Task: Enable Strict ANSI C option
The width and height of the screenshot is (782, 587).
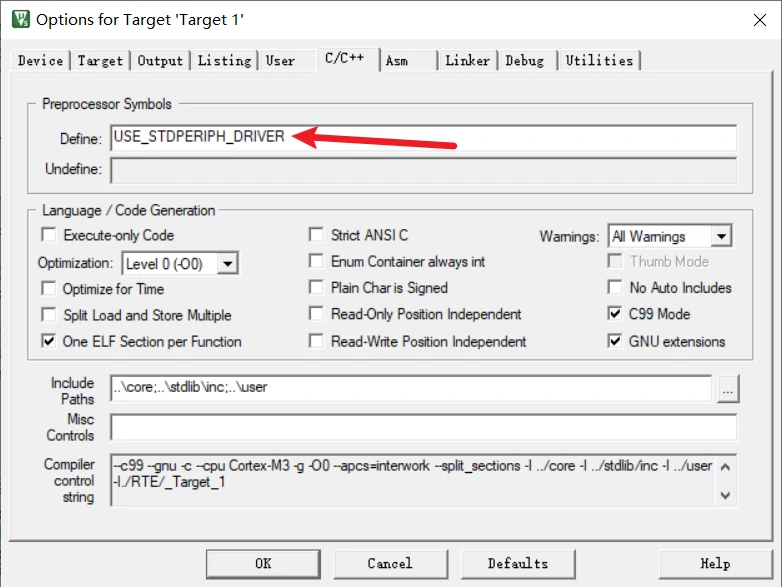Action: [x=317, y=236]
